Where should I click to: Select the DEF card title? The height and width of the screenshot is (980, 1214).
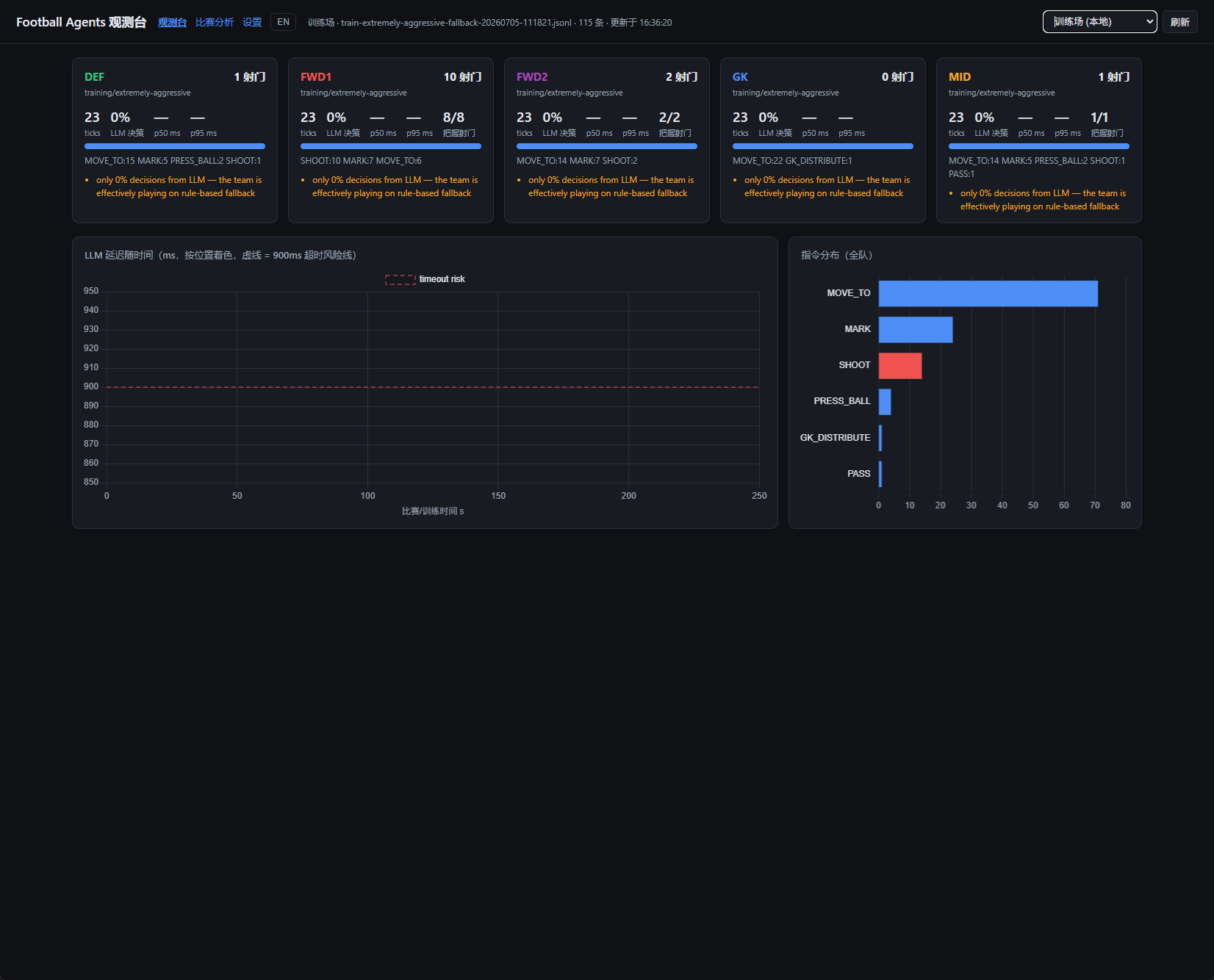pyautogui.click(x=94, y=77)
